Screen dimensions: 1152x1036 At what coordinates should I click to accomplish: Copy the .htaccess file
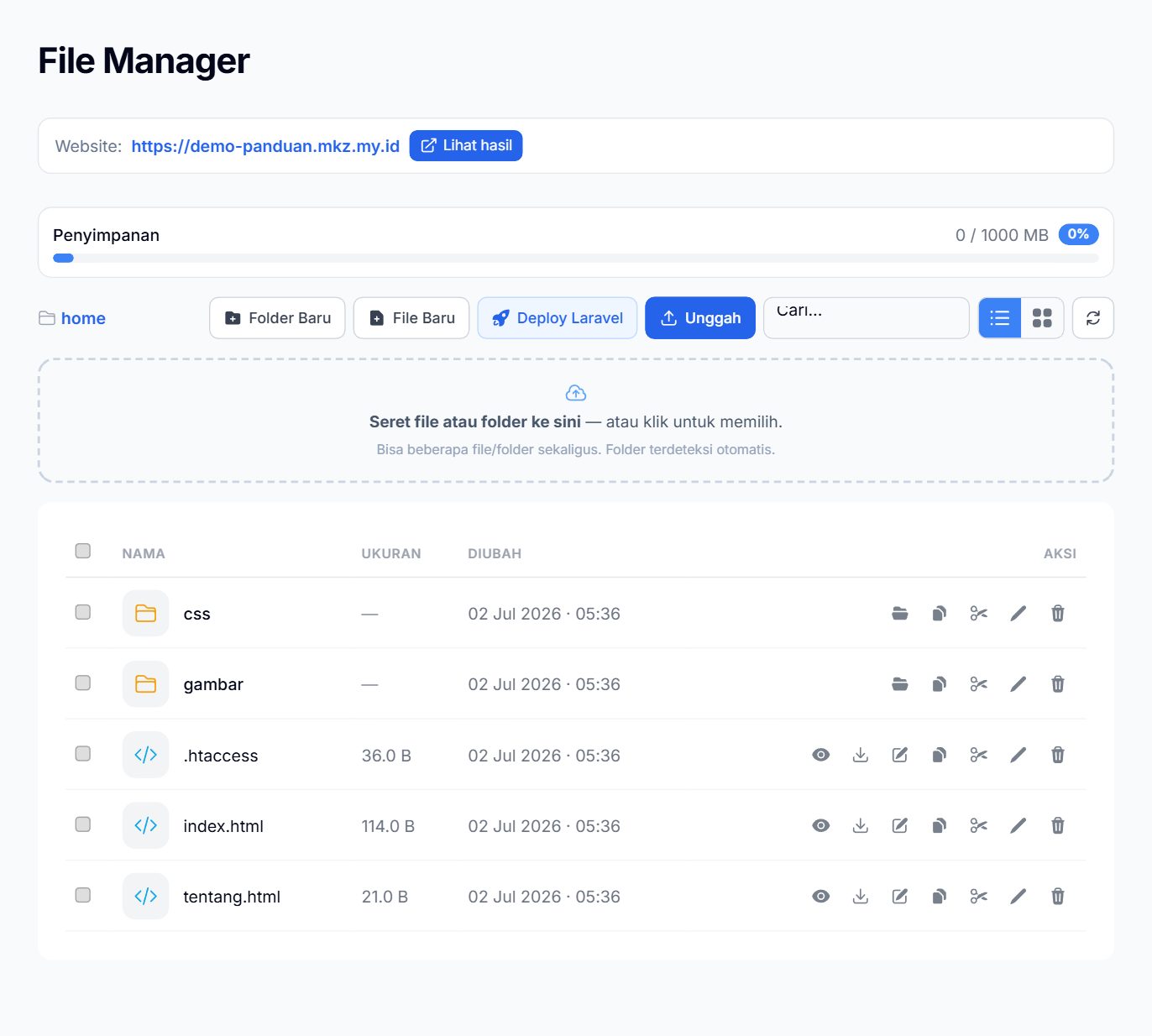940,755
